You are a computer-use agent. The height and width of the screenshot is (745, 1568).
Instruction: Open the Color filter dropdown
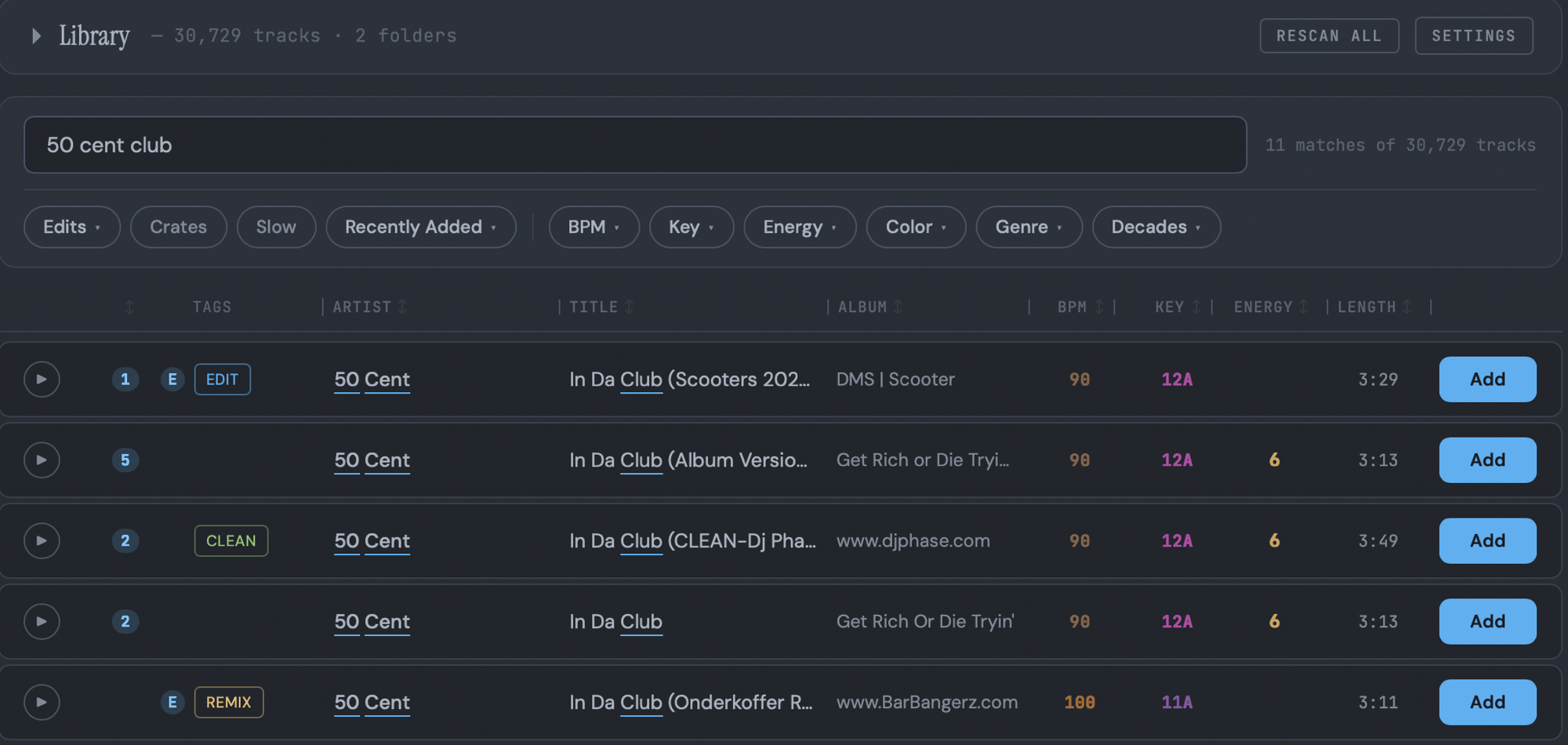pos(916,227)
